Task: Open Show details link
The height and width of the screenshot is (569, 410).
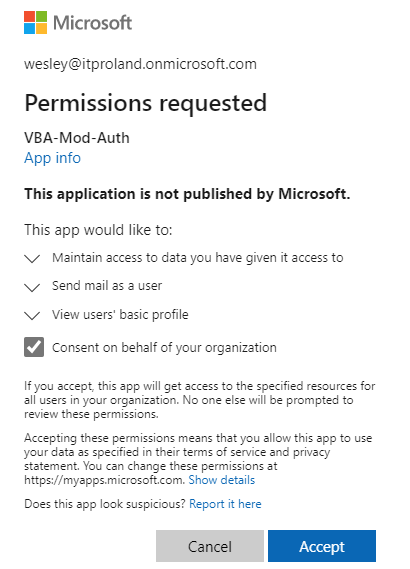Action: point(222,480)
